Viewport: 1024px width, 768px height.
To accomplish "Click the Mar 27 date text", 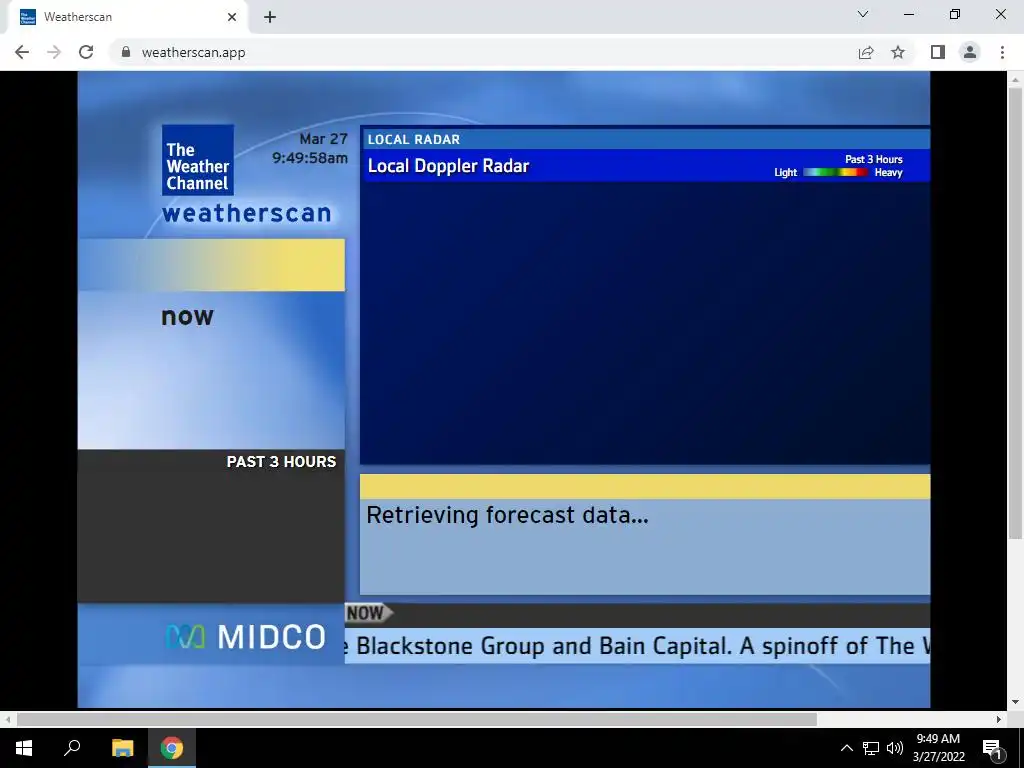I will pos(323,139).
